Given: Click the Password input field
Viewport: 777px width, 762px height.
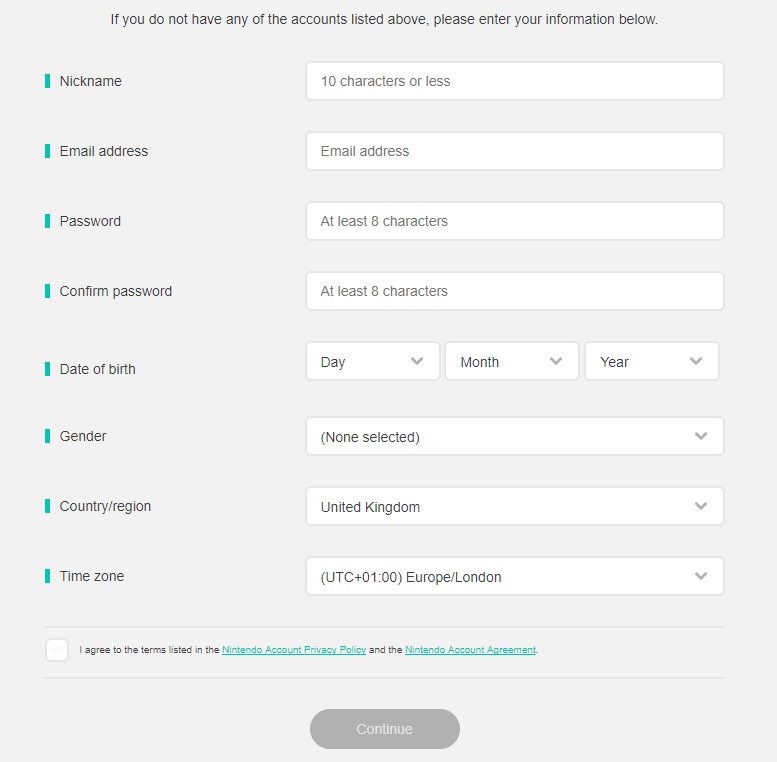Looking at the screenshot, I should pyautogui.click(x=514, y=221).
